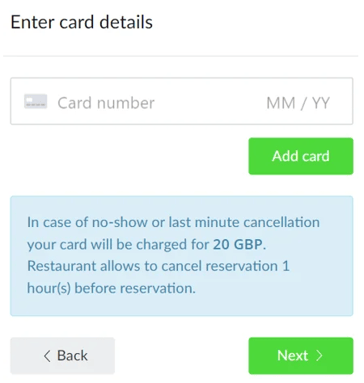The image size is (364, 383).
Task: Go to the next step with Next
Action: pos(301,356)
